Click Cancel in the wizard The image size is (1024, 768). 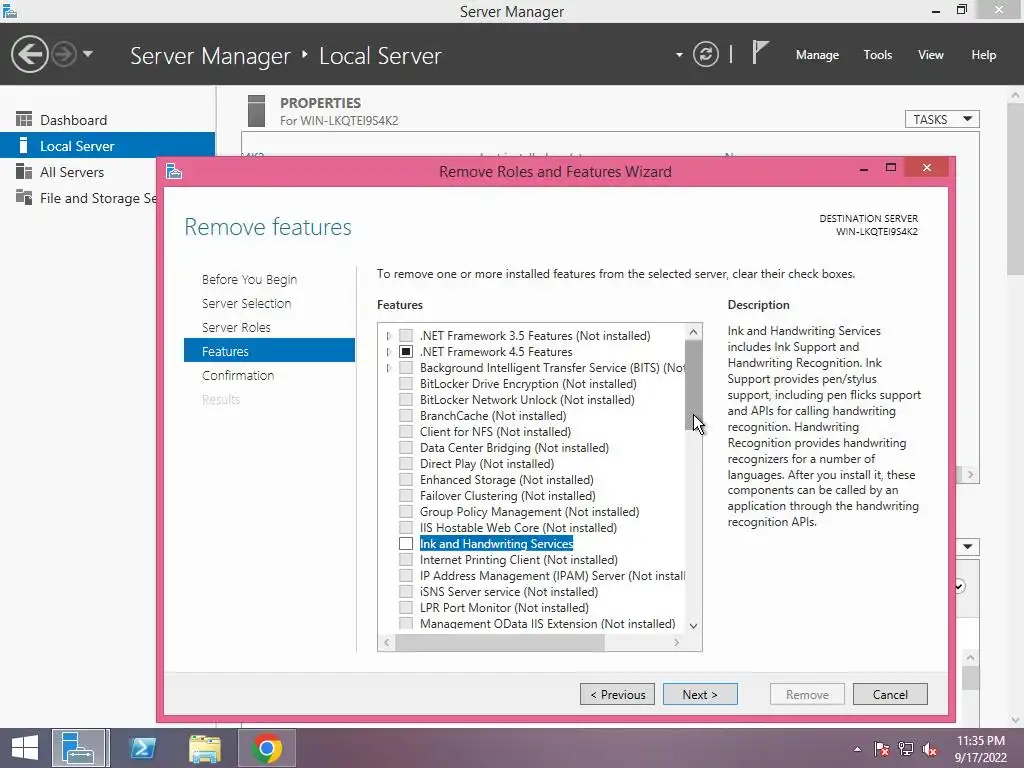pos(889,694)
